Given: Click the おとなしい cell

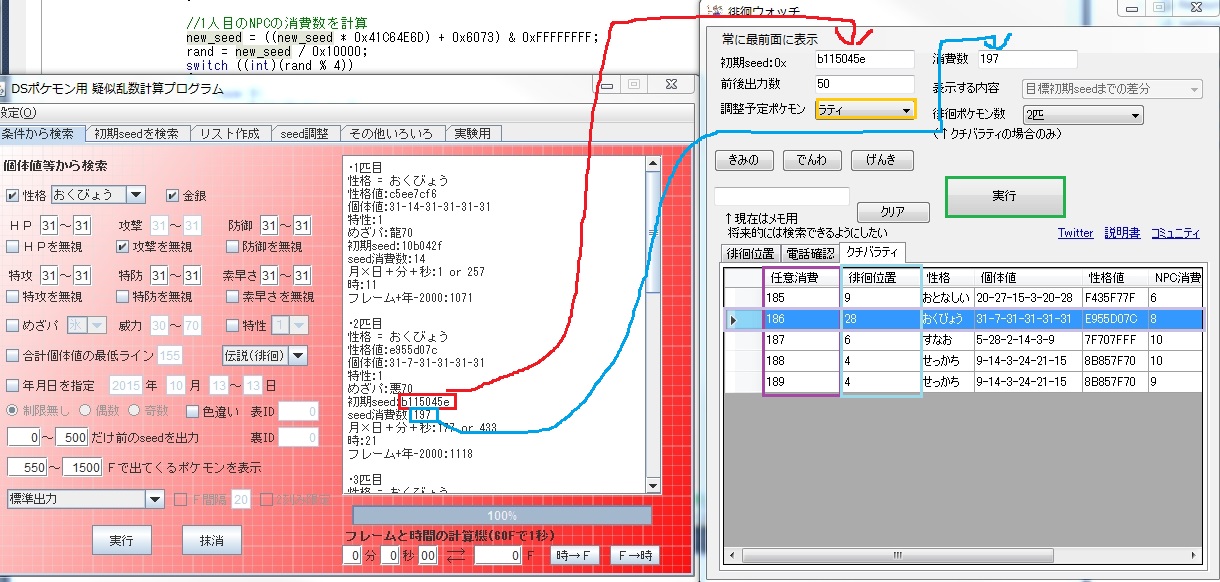Looking at the screenshot, I should pos(948,298).
